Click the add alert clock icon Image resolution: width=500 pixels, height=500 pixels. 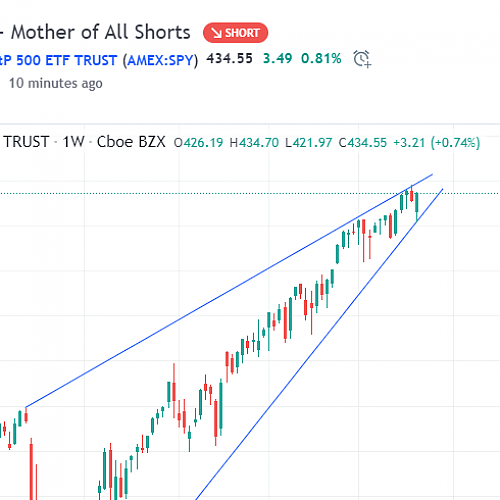(362, 59)
